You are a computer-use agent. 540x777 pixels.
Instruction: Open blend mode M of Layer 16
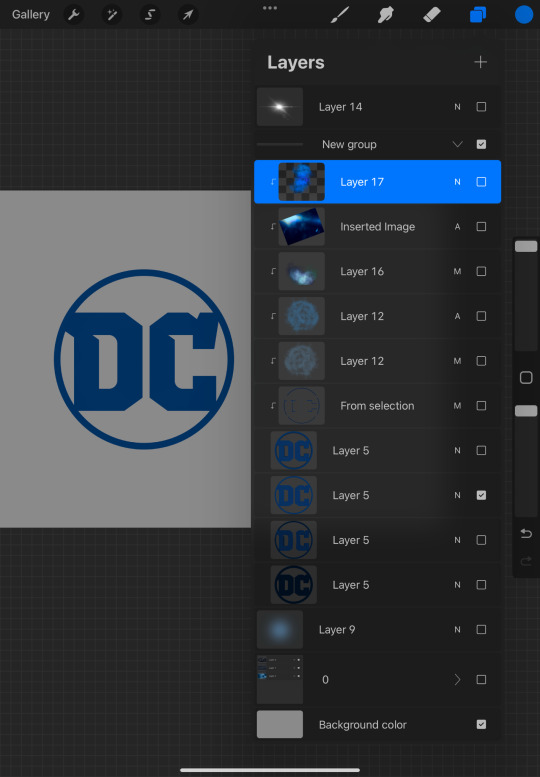pos(457,271)
